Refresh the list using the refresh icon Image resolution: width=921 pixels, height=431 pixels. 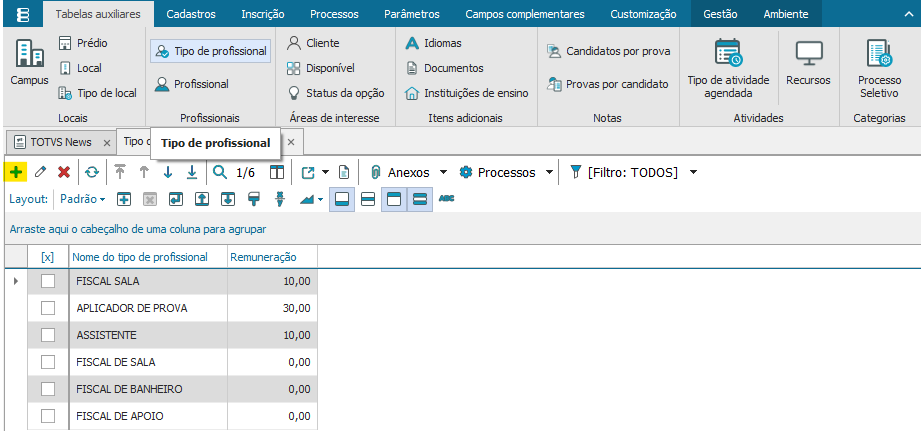tap(91, 172)
